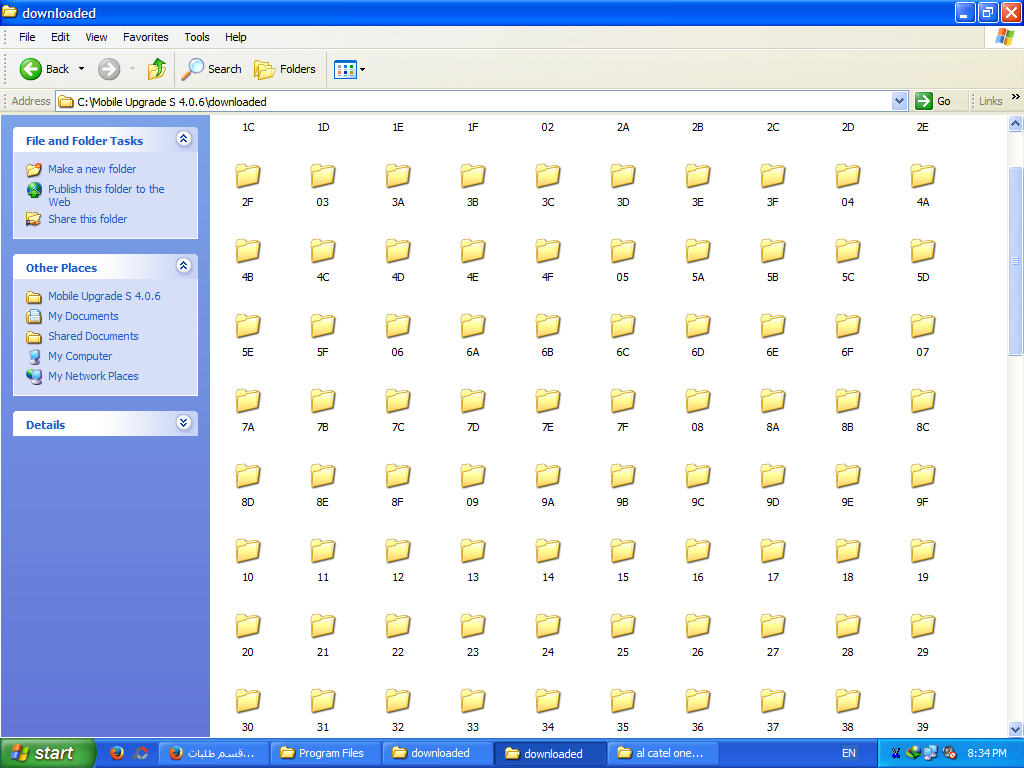Image resolution: width=1024 pixels, height=768 pixels.
Task: Select the folder named 30
Action: click(x=248, y=711)
